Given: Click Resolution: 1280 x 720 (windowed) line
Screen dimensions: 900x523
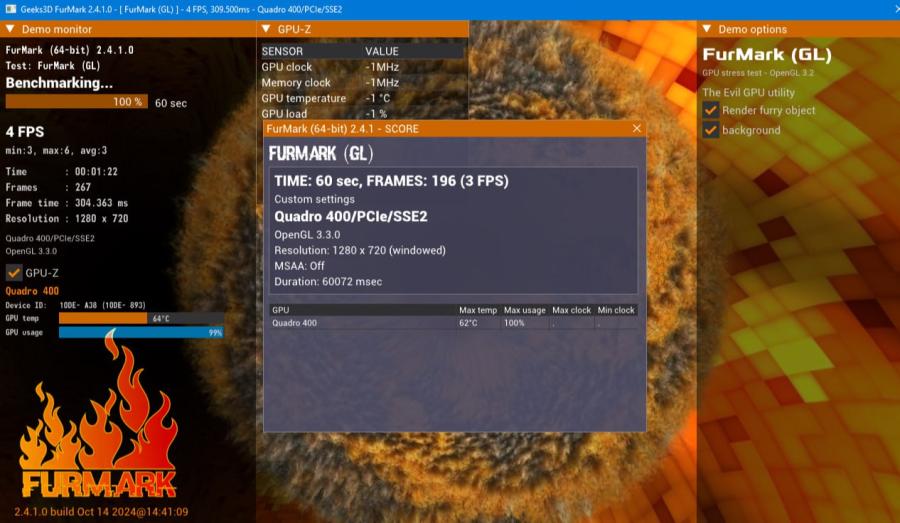Looking at the screenshot, I should pos(360,250).
